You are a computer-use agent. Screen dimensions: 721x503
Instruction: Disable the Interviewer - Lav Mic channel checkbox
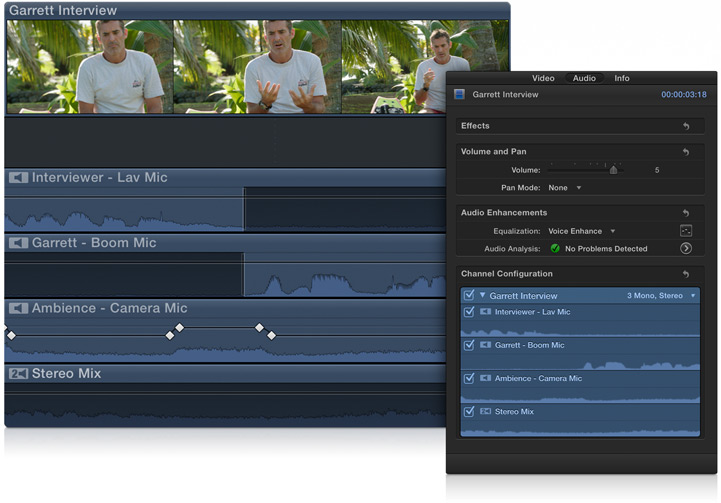tap(469, 312)
